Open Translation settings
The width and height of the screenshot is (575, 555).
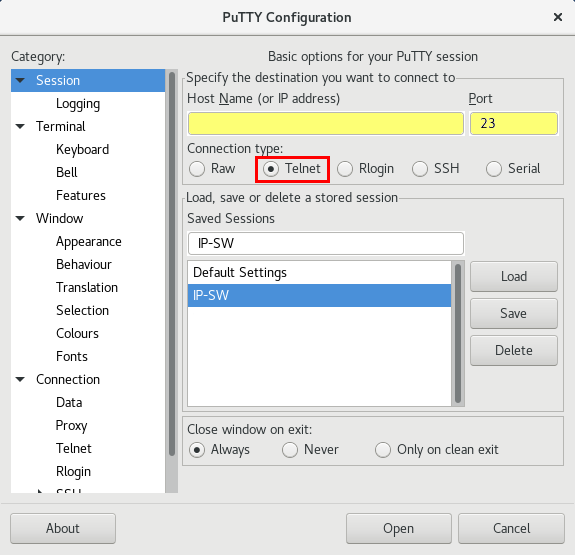87,288
